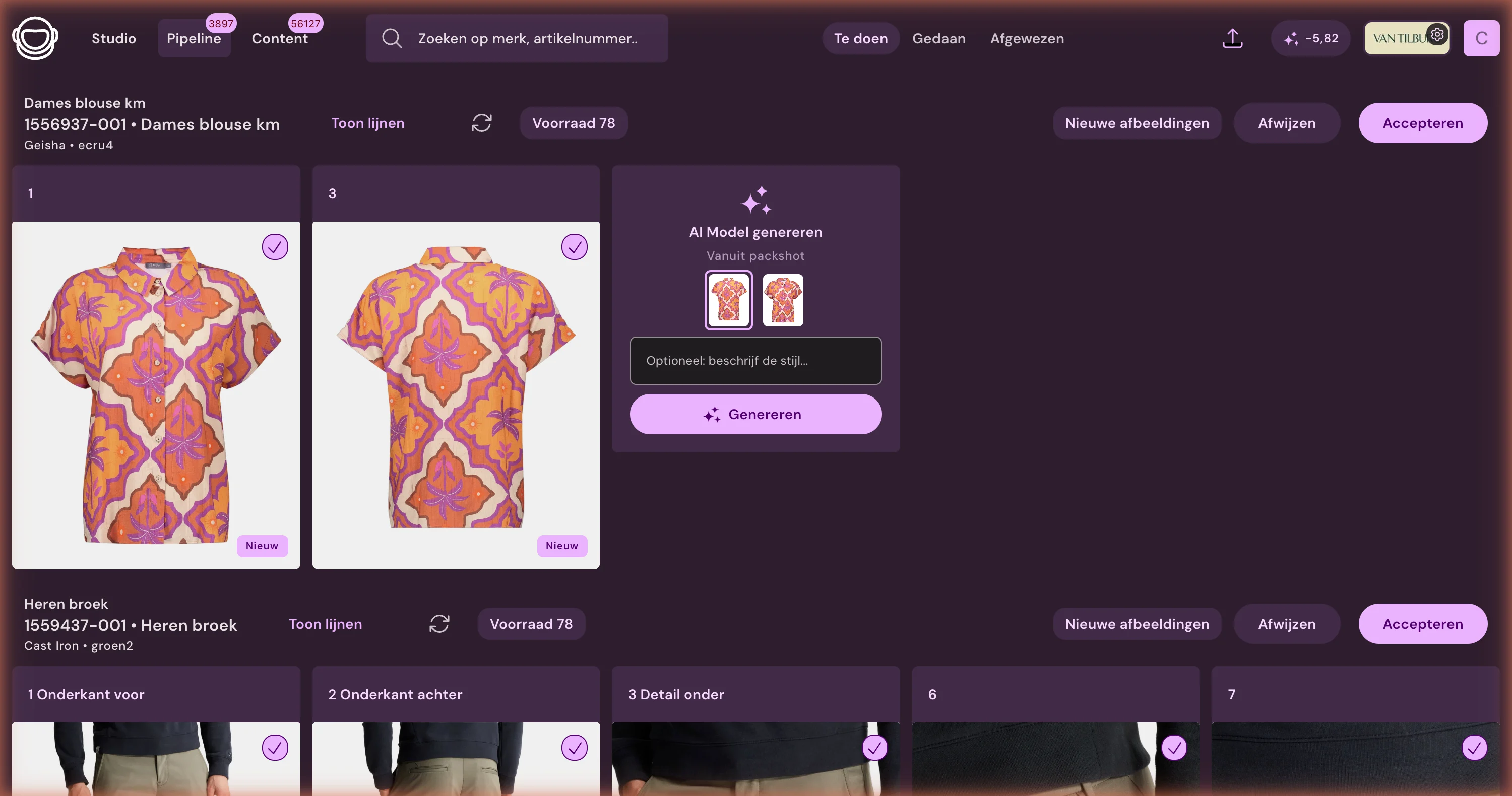Open settings gear on Van Tilburg logo

[1437, 35]
